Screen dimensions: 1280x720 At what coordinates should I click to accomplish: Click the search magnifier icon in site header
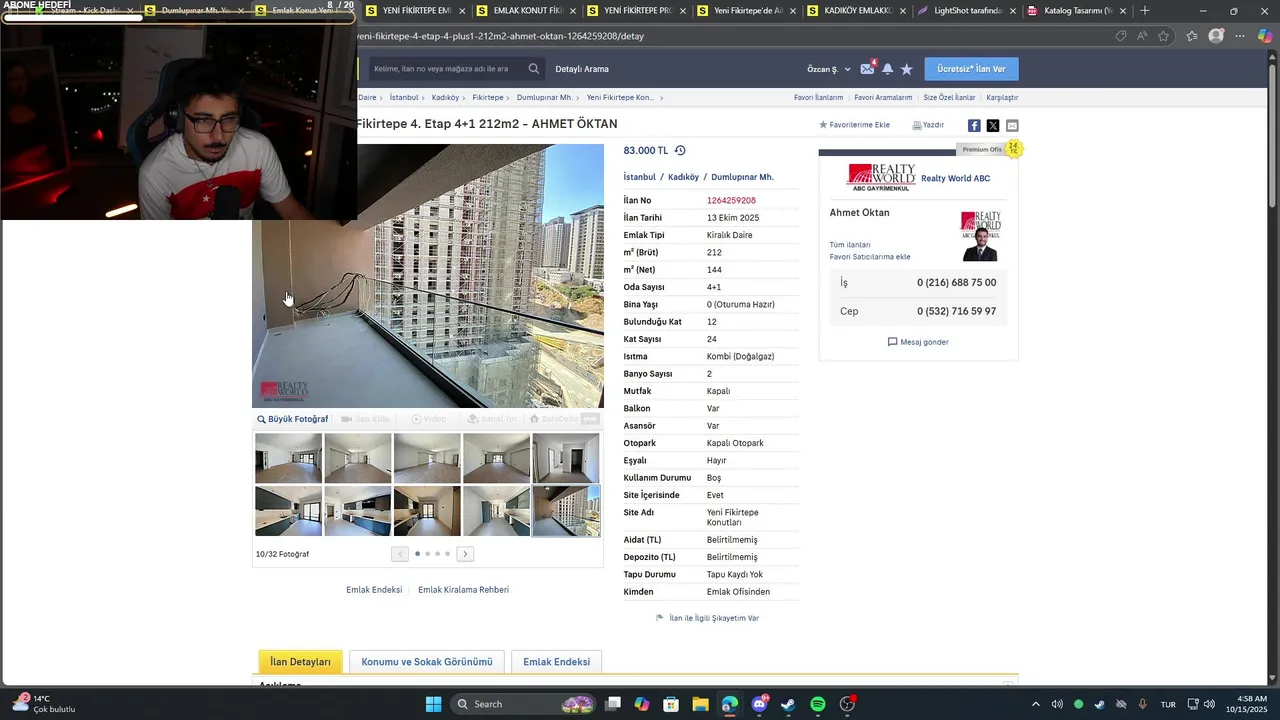(534, 69)
